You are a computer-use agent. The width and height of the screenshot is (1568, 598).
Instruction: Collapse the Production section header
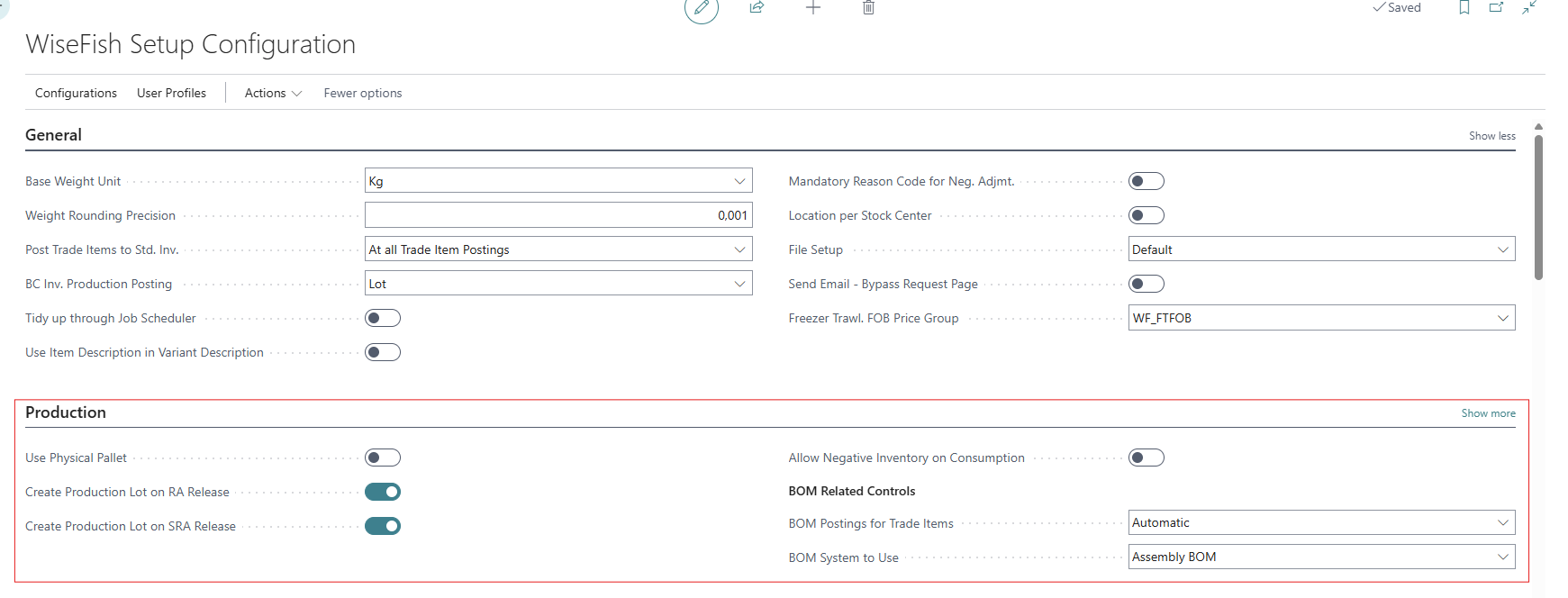66,412
